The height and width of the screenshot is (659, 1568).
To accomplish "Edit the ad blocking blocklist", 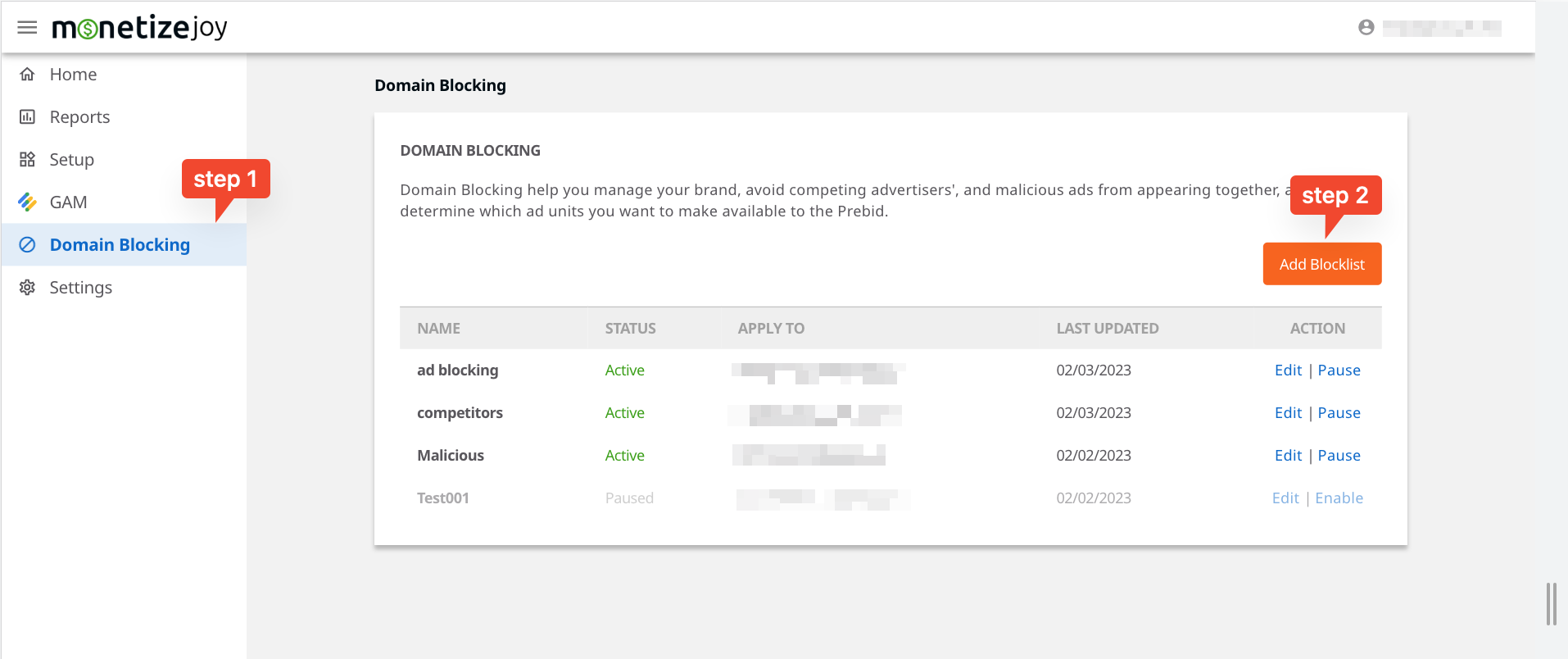I will [1288, 370].
